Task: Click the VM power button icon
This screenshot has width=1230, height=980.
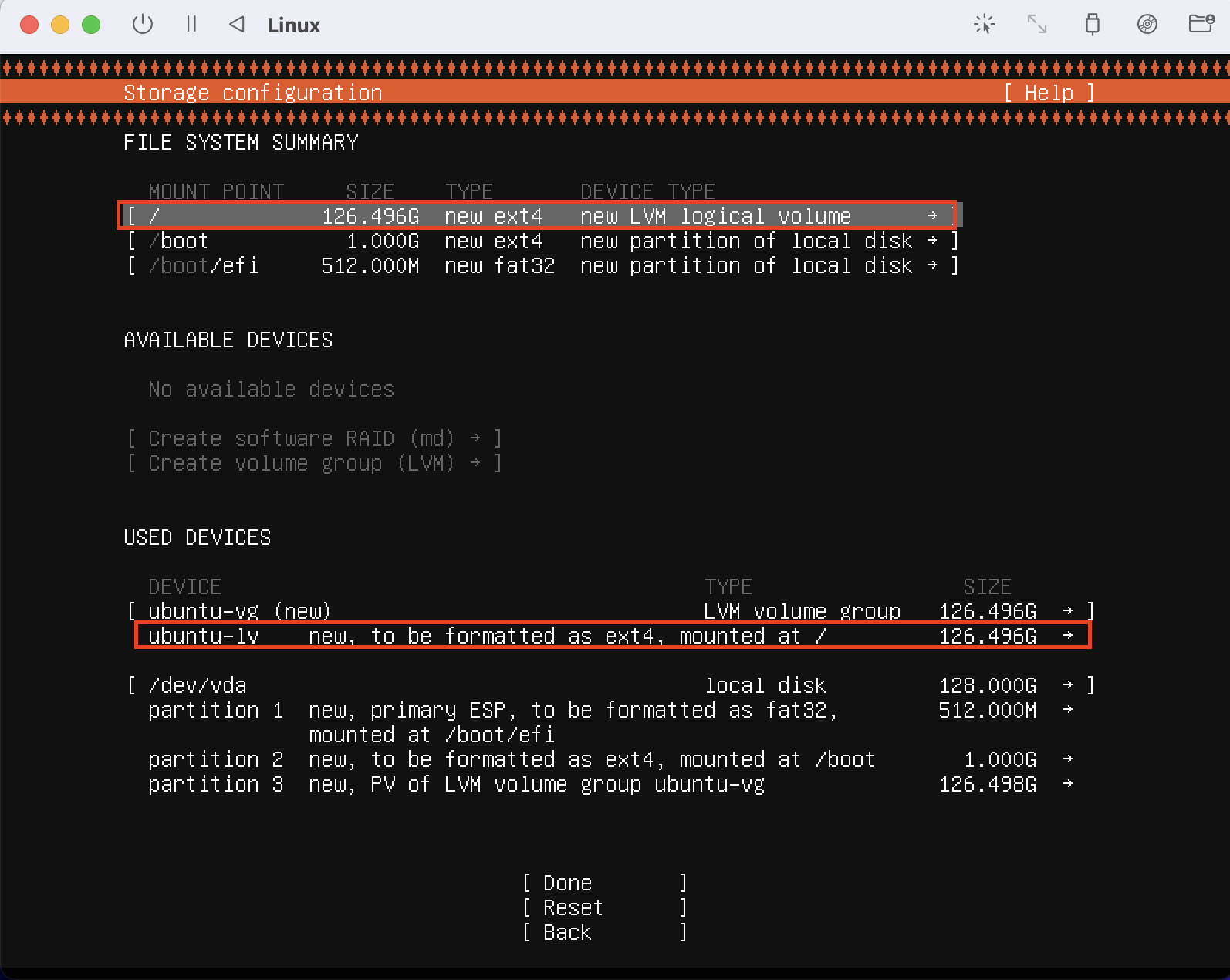Action: (x=143, y=25)
